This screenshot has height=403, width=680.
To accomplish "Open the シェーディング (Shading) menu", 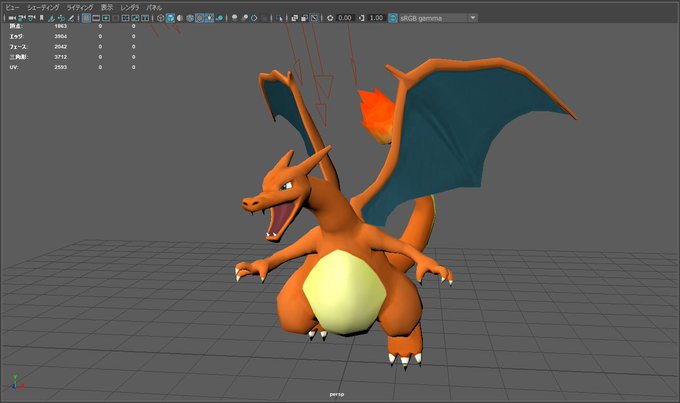I will point(43,8).
